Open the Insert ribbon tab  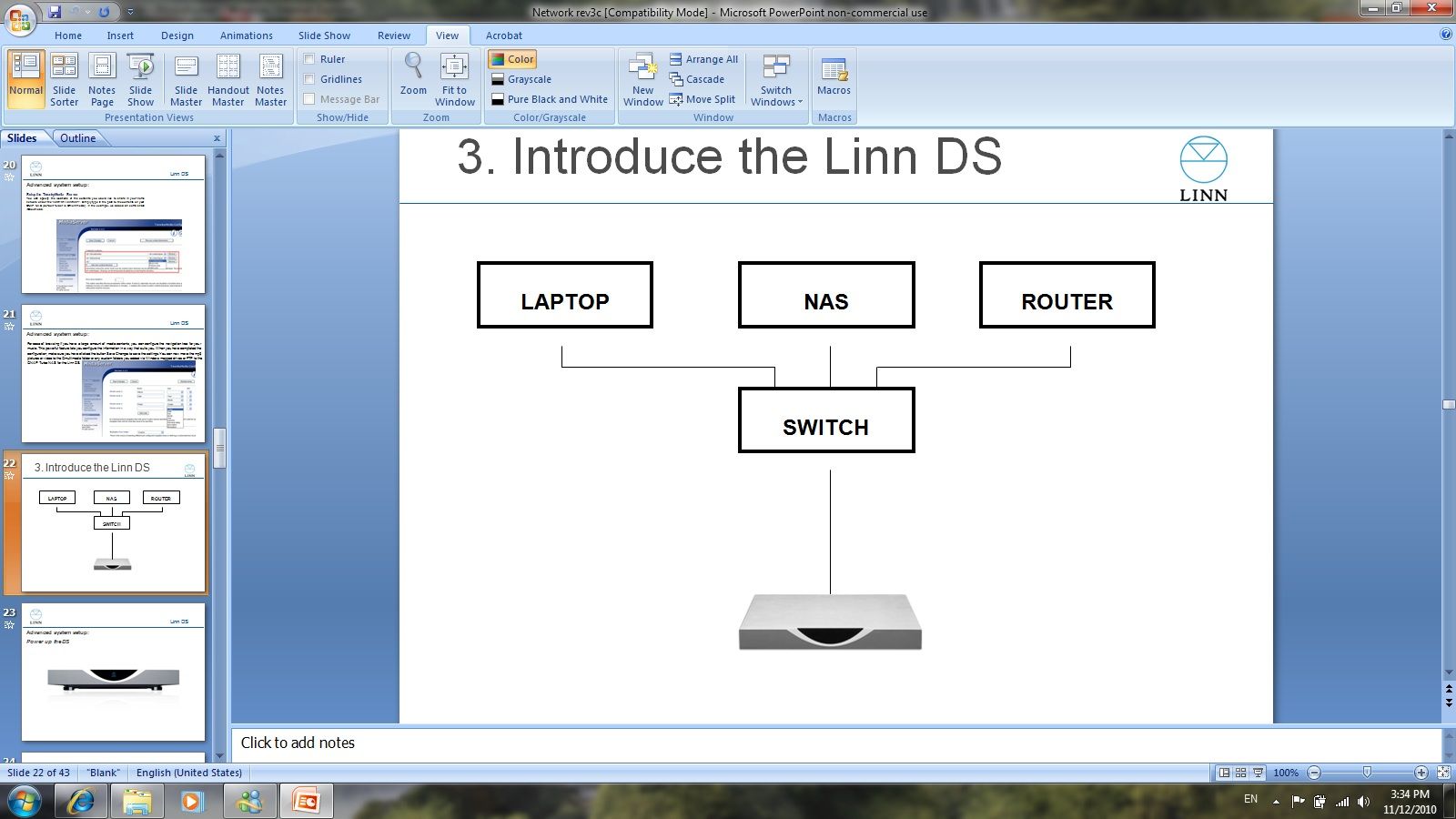tap(120, 35)
